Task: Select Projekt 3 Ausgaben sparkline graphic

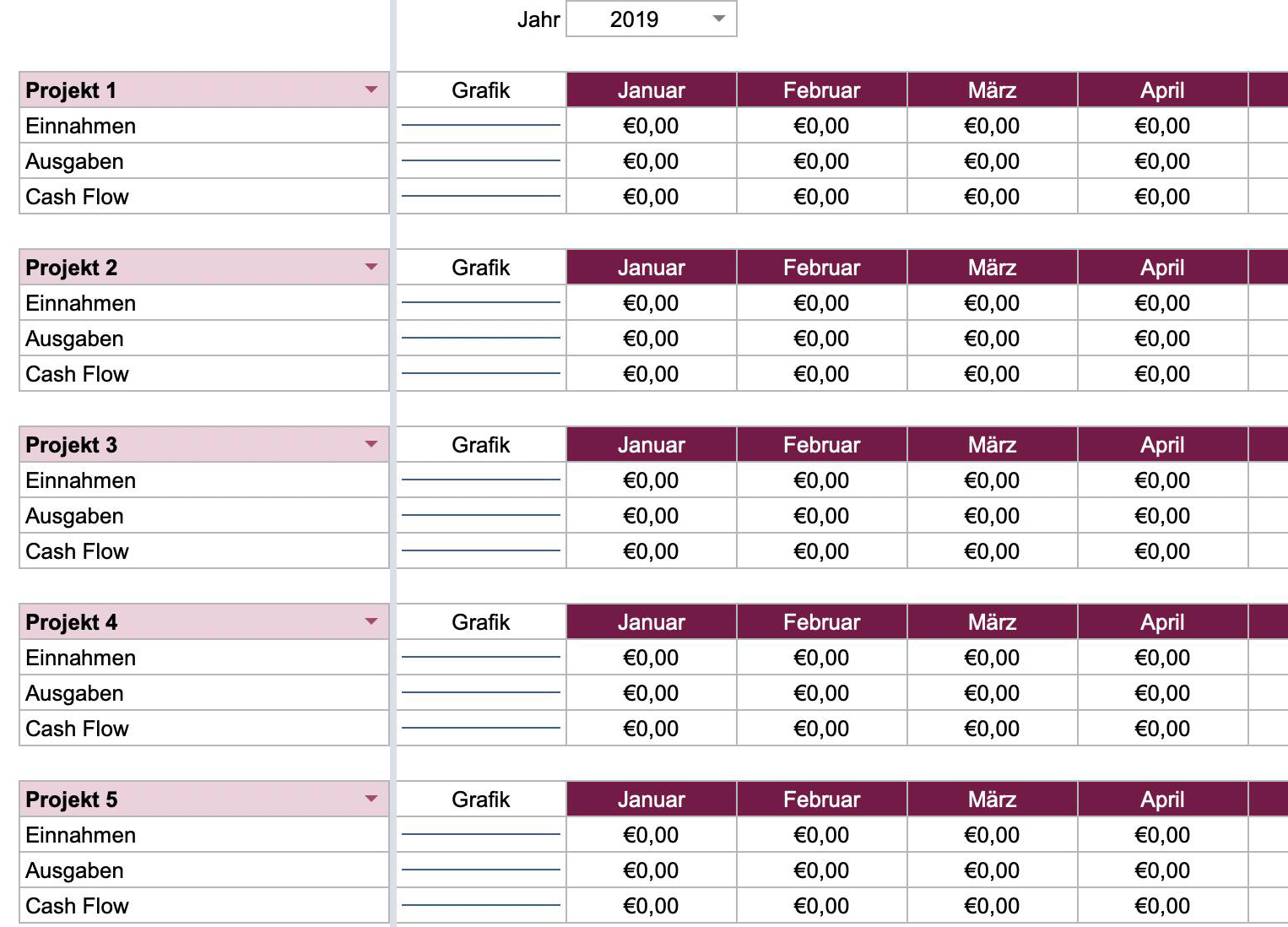Action: click(x=481, y=515)
